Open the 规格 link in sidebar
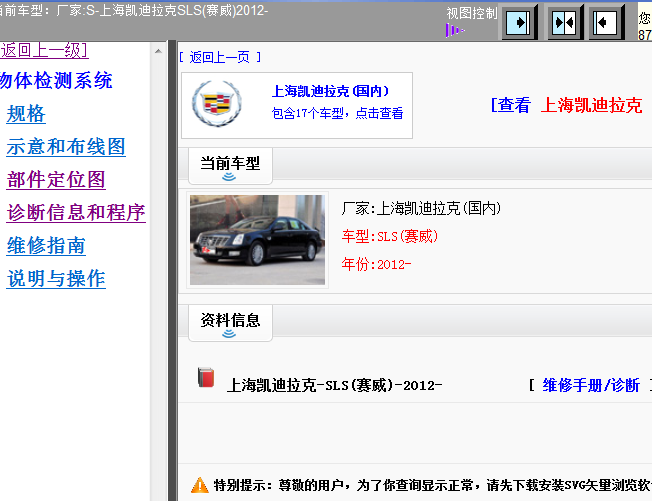Image resolution: width=652 pixels, height=501 pixels. coord(26,114)
